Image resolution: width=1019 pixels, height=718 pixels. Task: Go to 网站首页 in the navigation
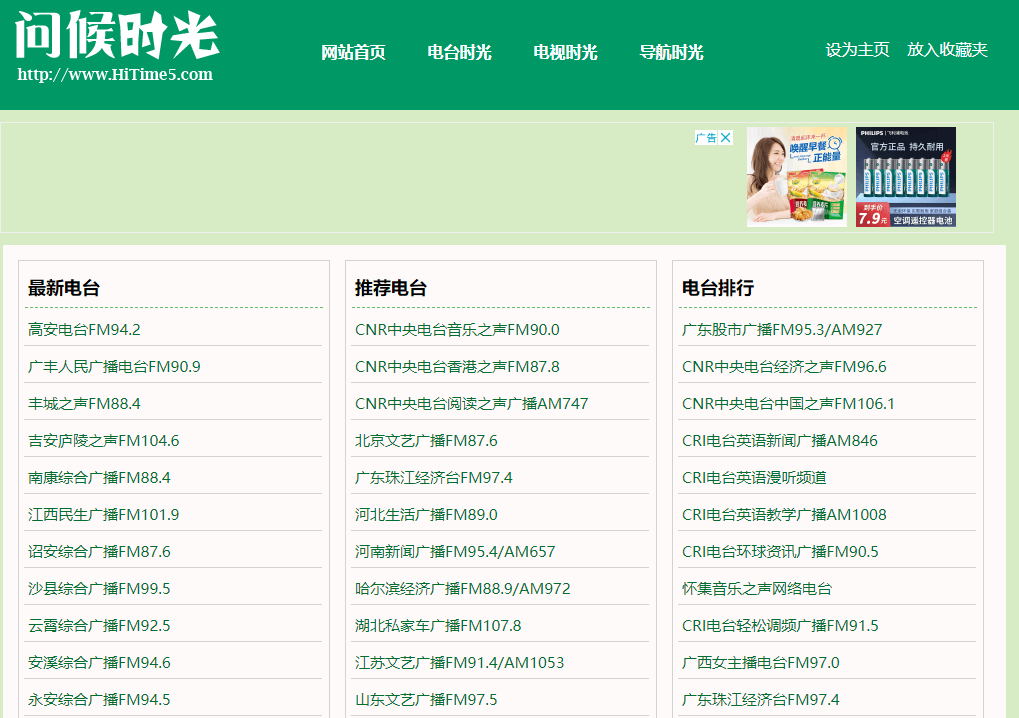(353, 53)
